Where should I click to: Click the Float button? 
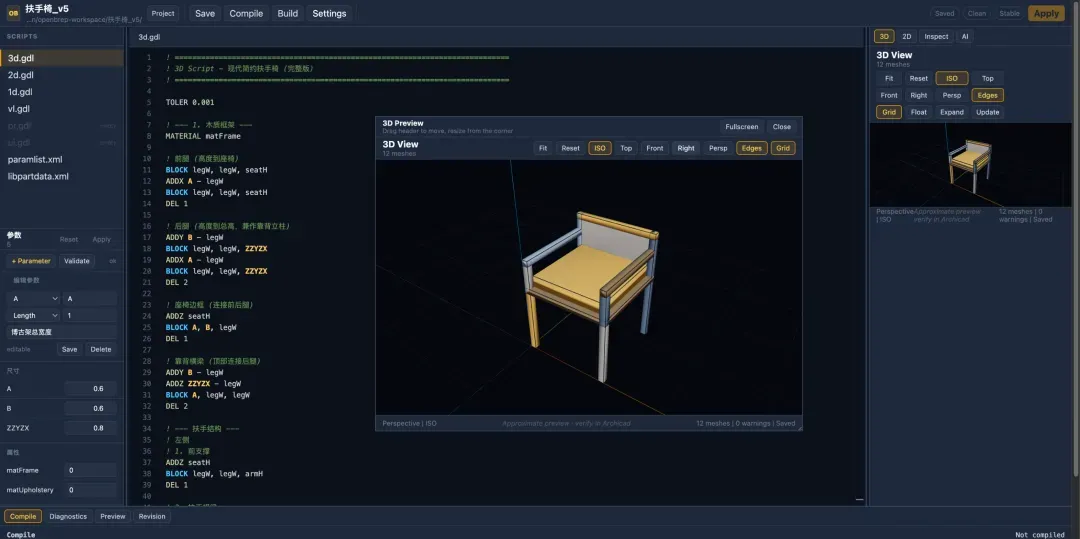[x=919, y=112]
